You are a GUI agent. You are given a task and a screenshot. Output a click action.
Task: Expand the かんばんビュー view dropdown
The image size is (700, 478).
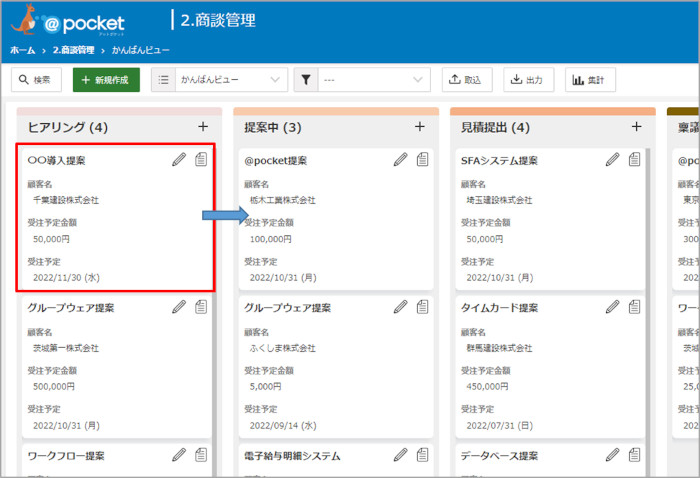coord(231,80)
